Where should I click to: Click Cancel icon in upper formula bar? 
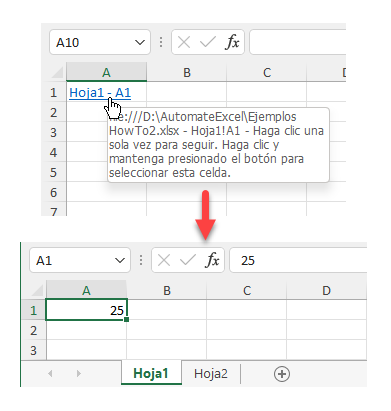[184, 42]
